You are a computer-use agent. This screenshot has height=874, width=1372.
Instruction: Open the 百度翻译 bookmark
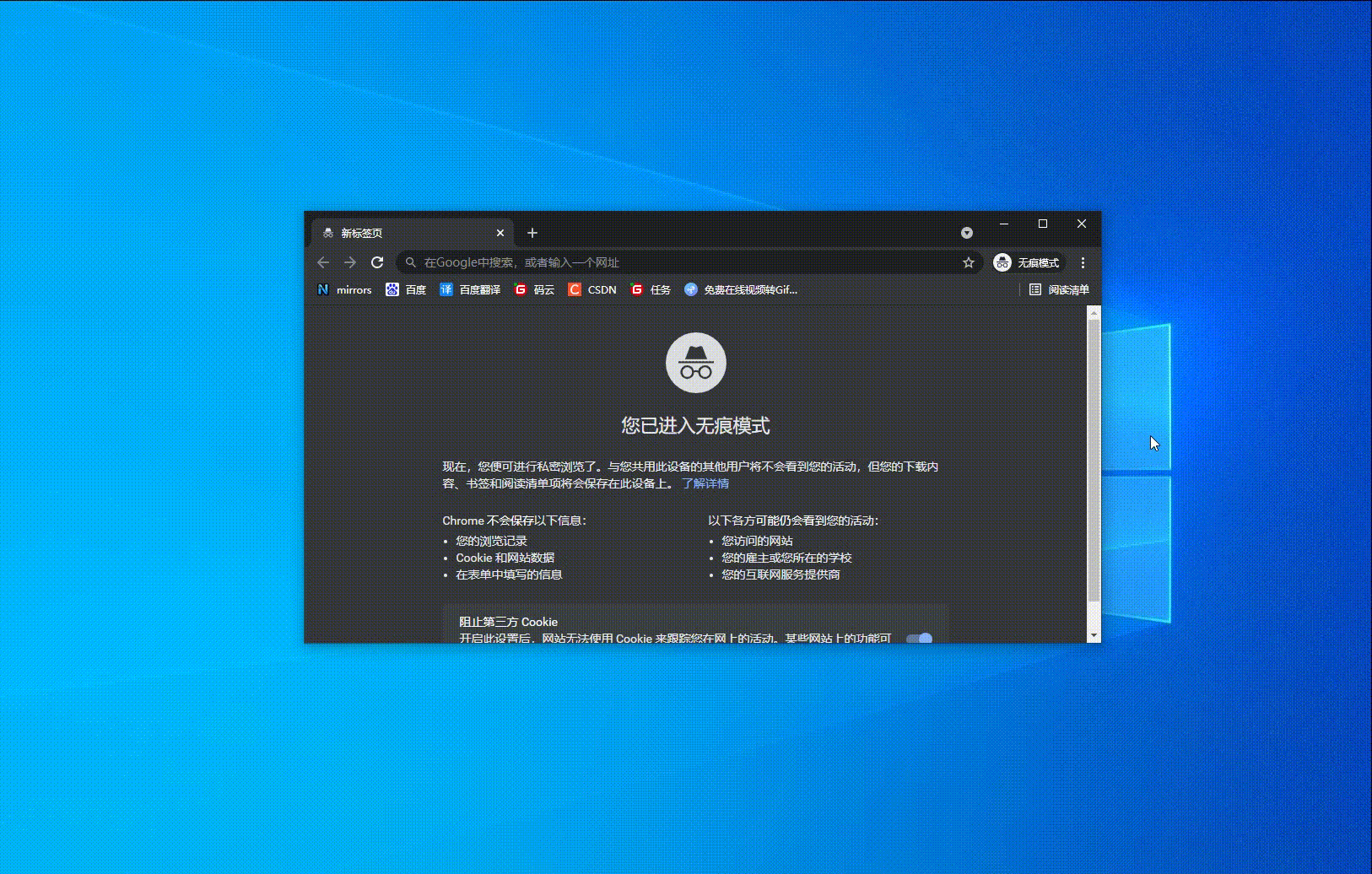tap(470, 289)
